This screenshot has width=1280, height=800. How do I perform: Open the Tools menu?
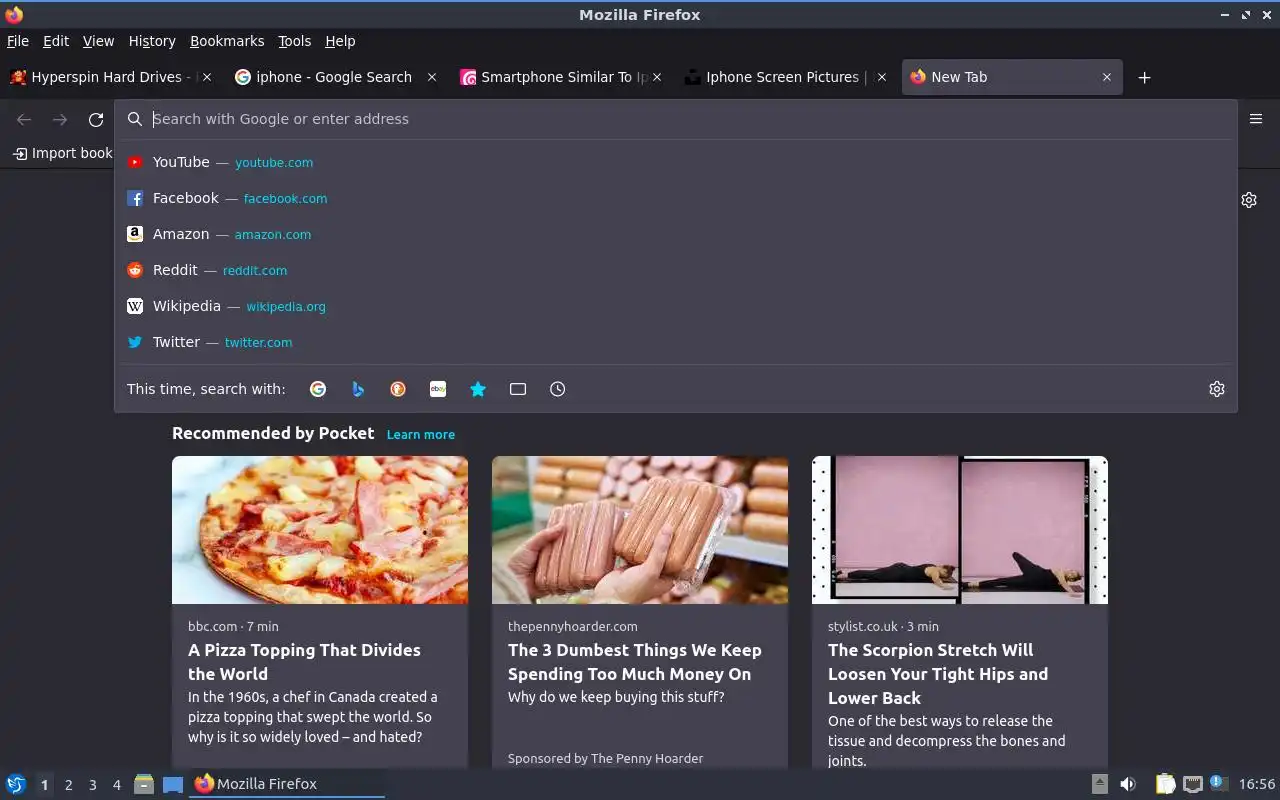tap(295, 41)
